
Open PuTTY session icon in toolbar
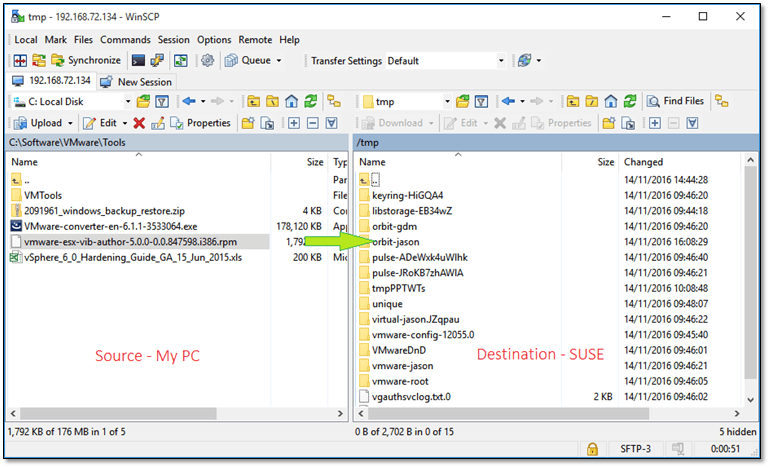tap(157, 60)
